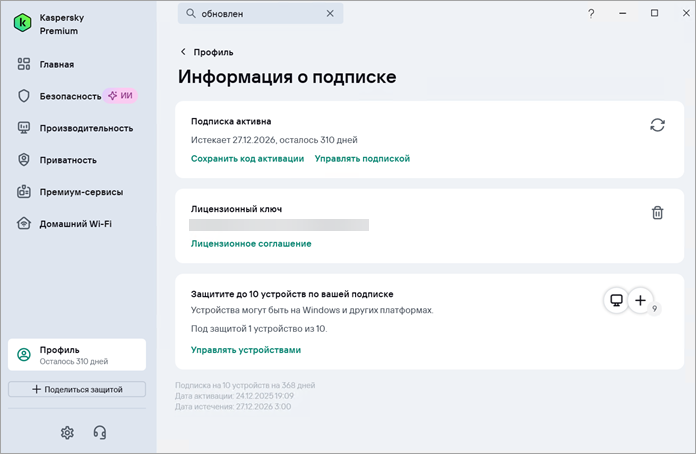696x454 pixels.
Task: Clear the search text with X
Action: [x=330, y=14]
